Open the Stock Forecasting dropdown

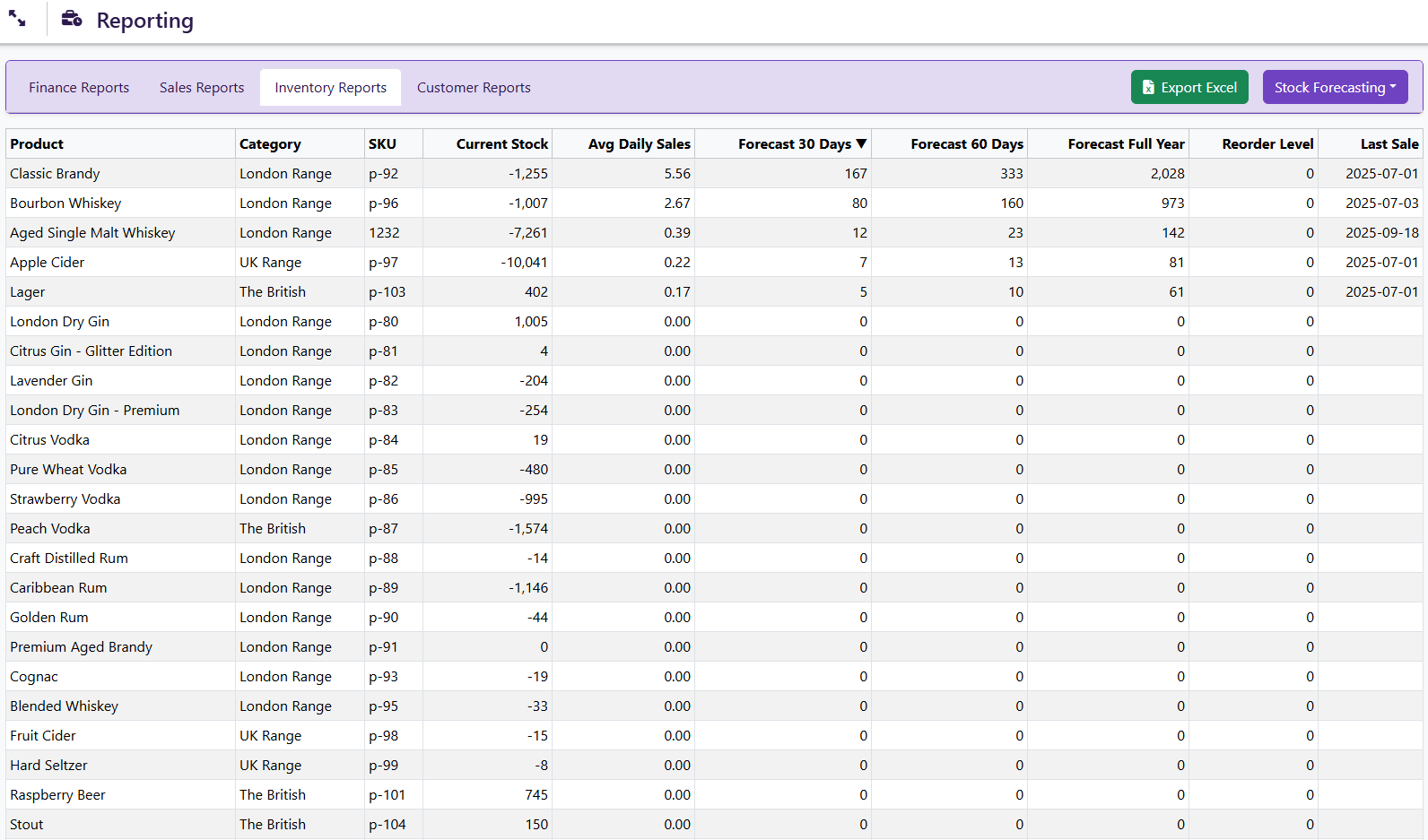click(x=1335, y=88)
